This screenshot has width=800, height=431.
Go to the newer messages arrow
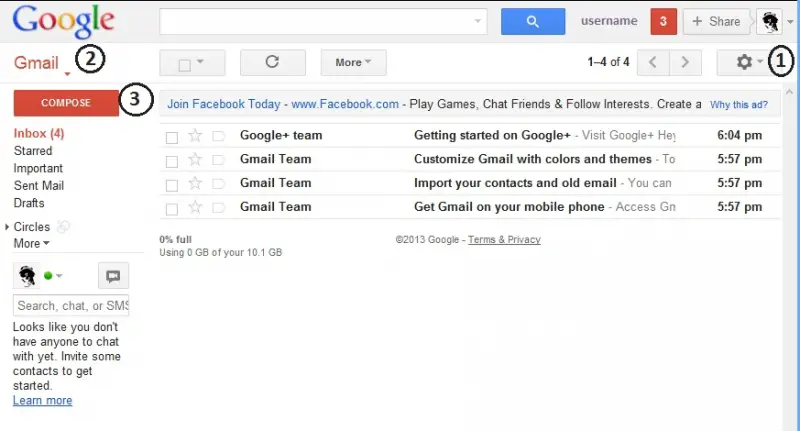(653, 62)
